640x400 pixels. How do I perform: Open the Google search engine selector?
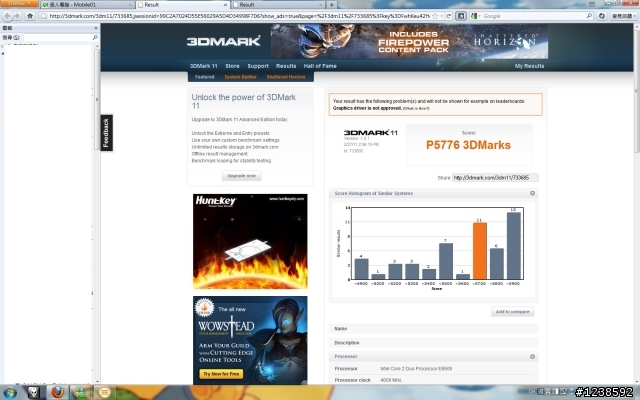click(475, 16)
